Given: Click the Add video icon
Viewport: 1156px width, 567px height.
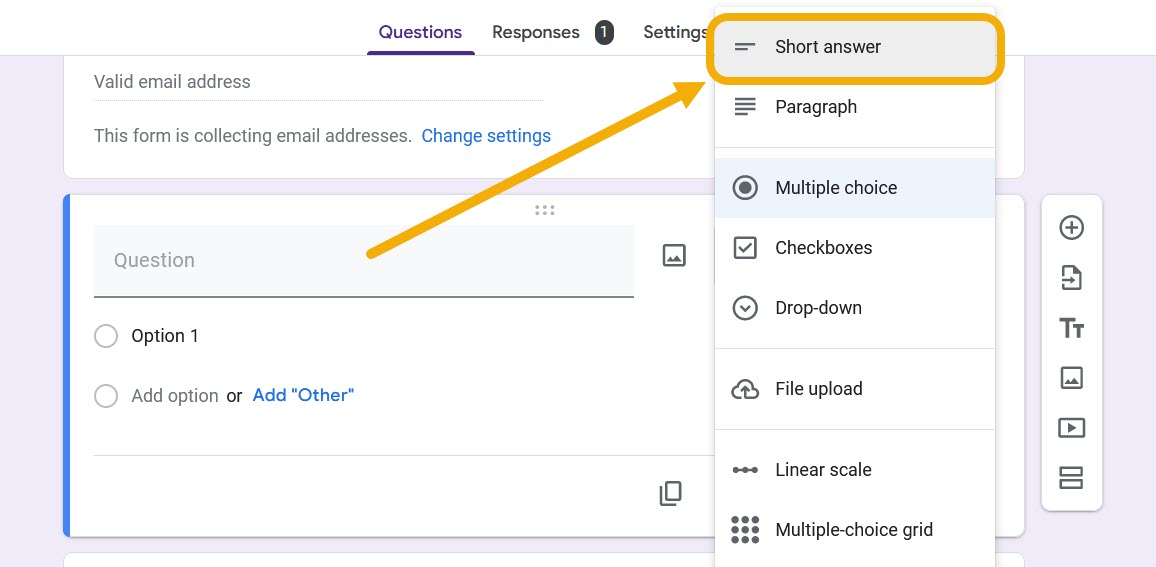Looking at the screenshot, I should [x=1071, y=428].
